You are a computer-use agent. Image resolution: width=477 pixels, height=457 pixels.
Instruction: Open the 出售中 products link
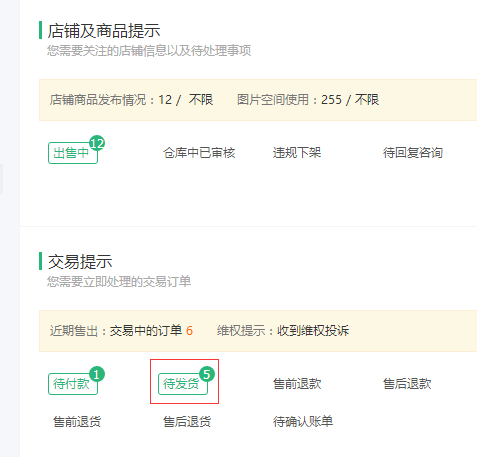pos(73,153)
